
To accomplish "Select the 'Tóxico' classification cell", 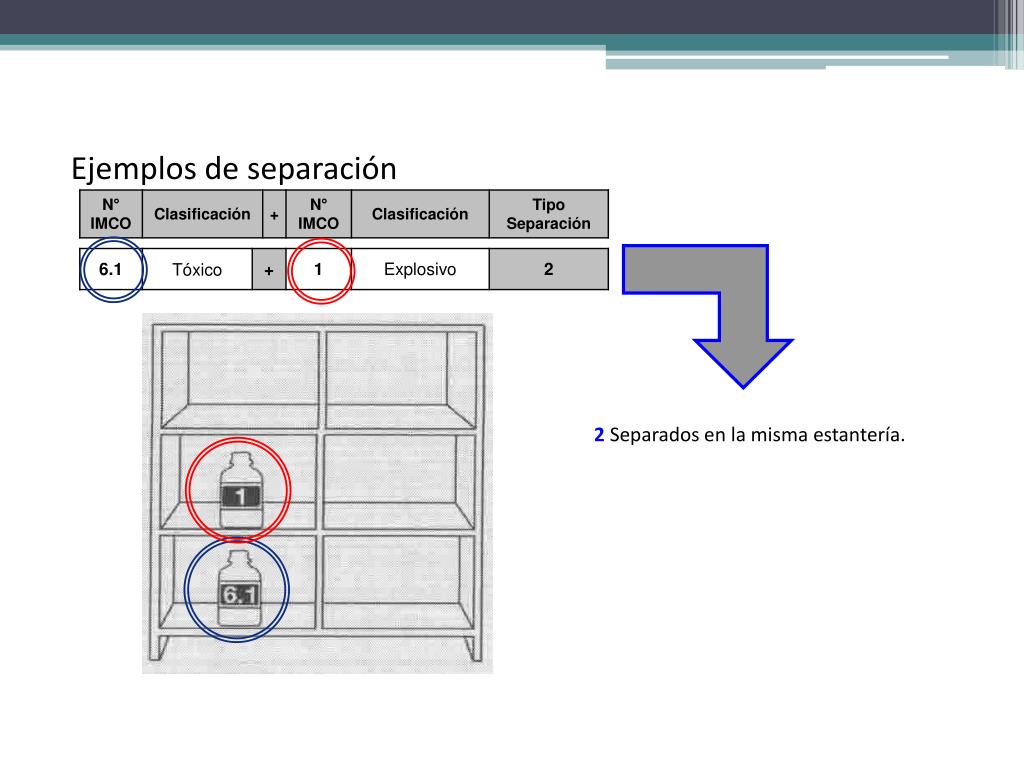I will click(197, 269).
